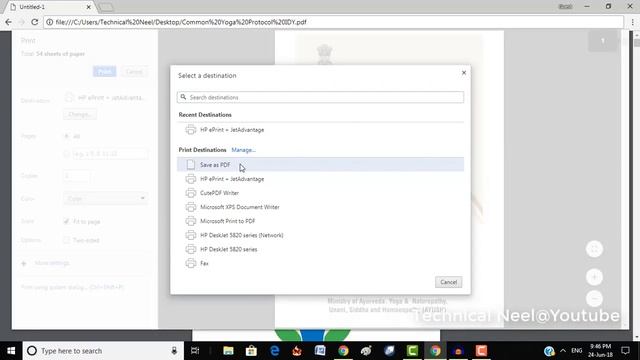Viewport: 640px width, 360px height.
Task: Open the action center notifications
Action: tap(625, 351)
